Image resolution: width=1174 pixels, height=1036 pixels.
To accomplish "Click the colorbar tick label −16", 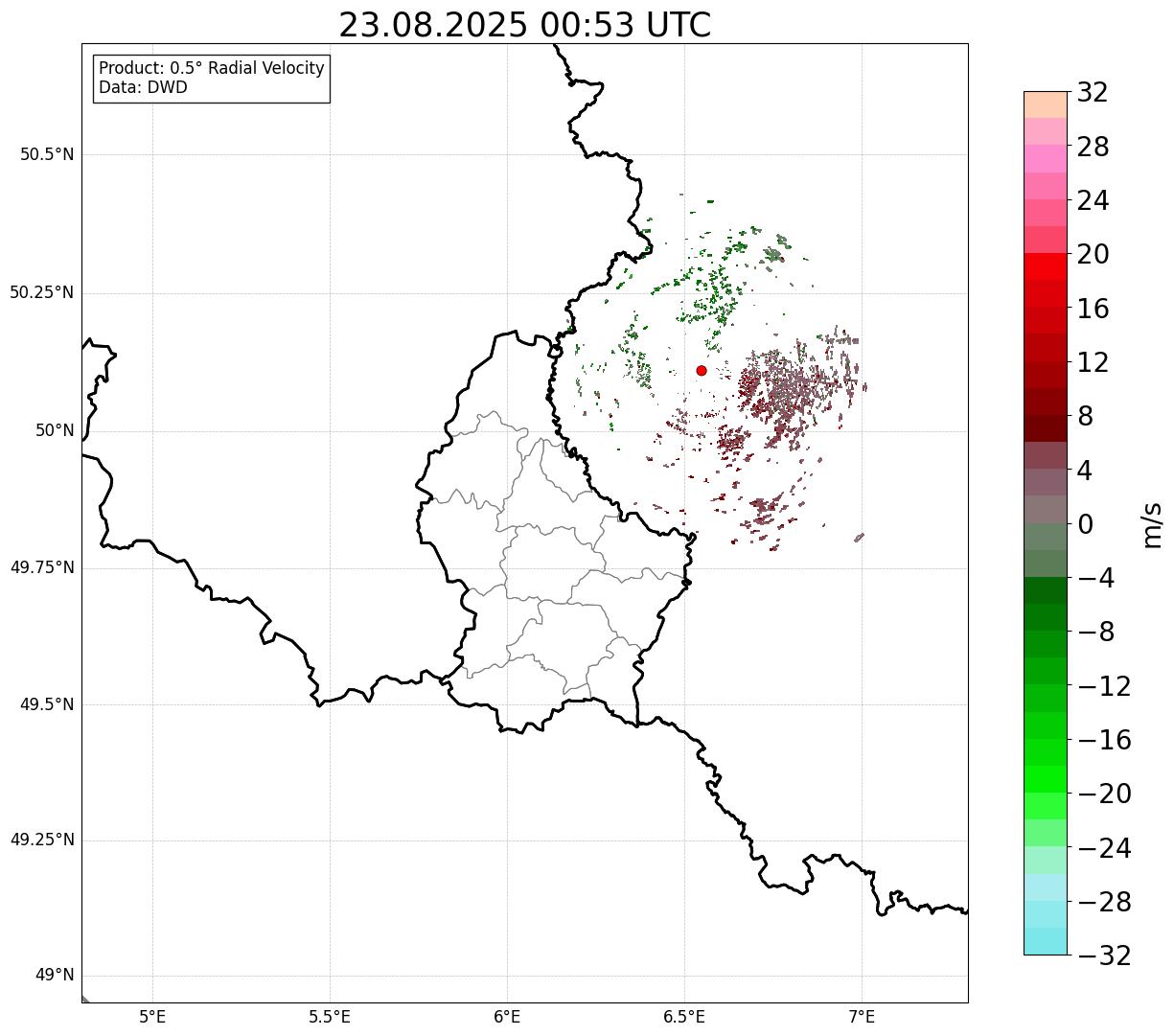I will (1104, 739).
